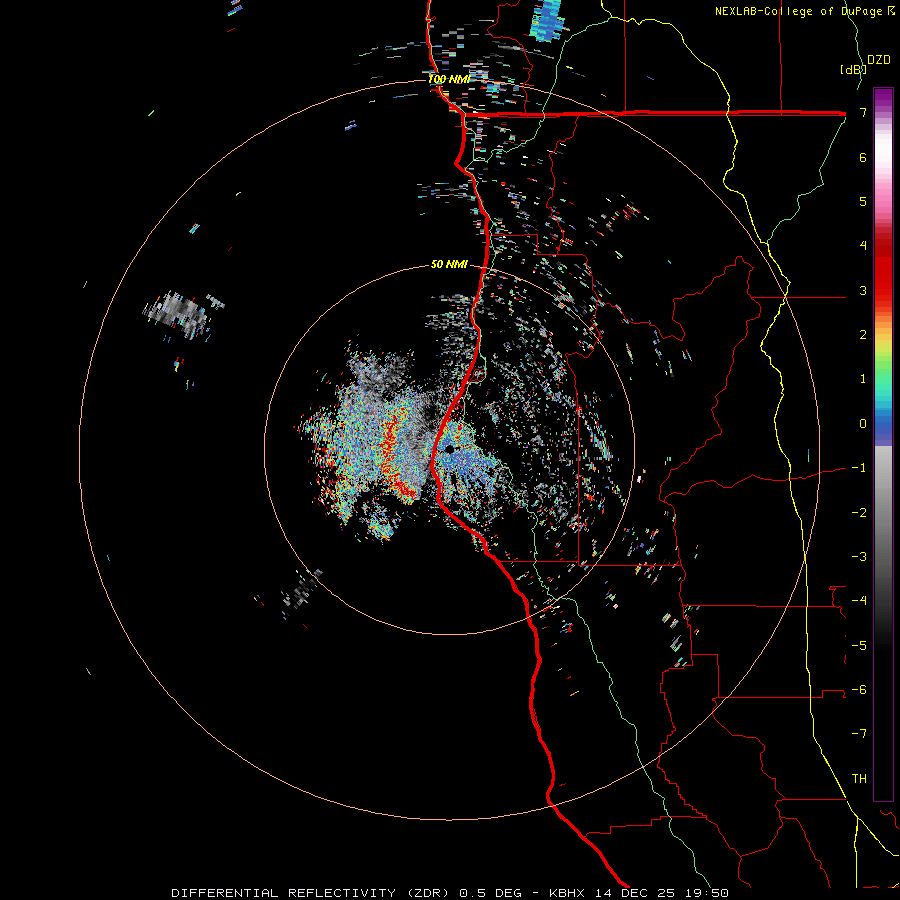Click the 2 value on color scale

pyautogui.click(x=863, y=335)
